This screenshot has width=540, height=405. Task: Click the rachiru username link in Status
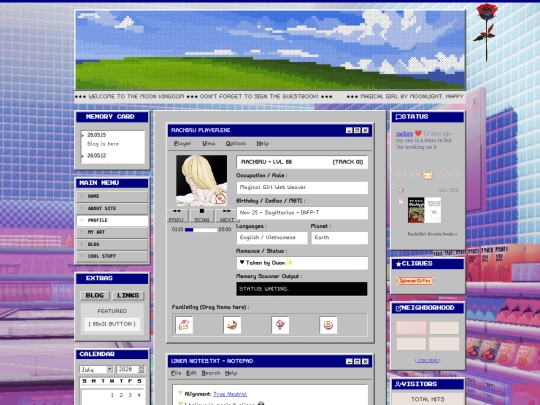point(404,134)
